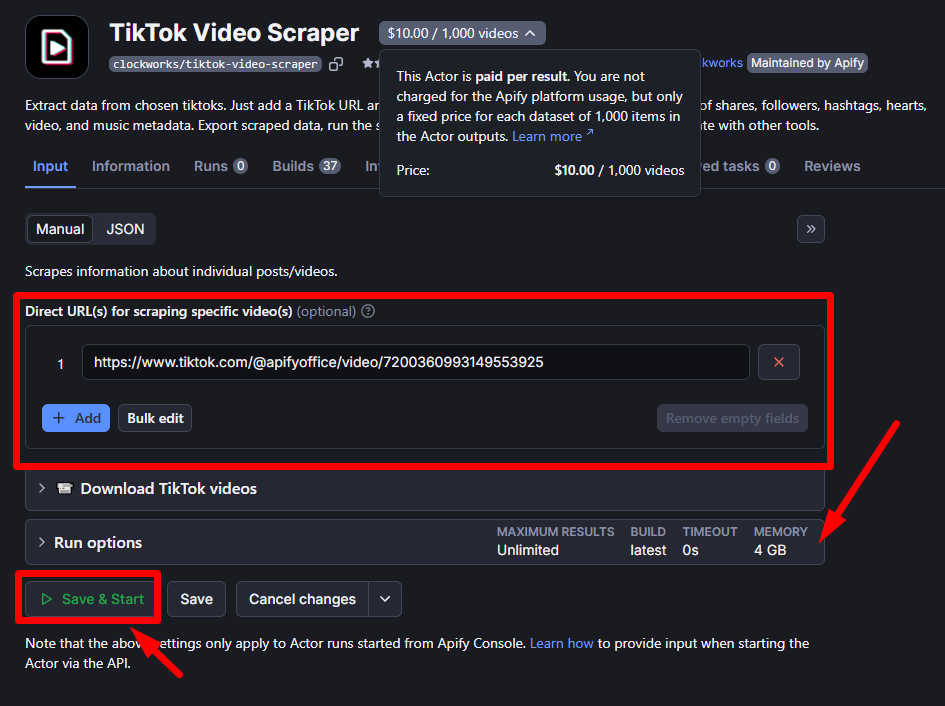Click the Maintained by Apify badge

[807, 63]
